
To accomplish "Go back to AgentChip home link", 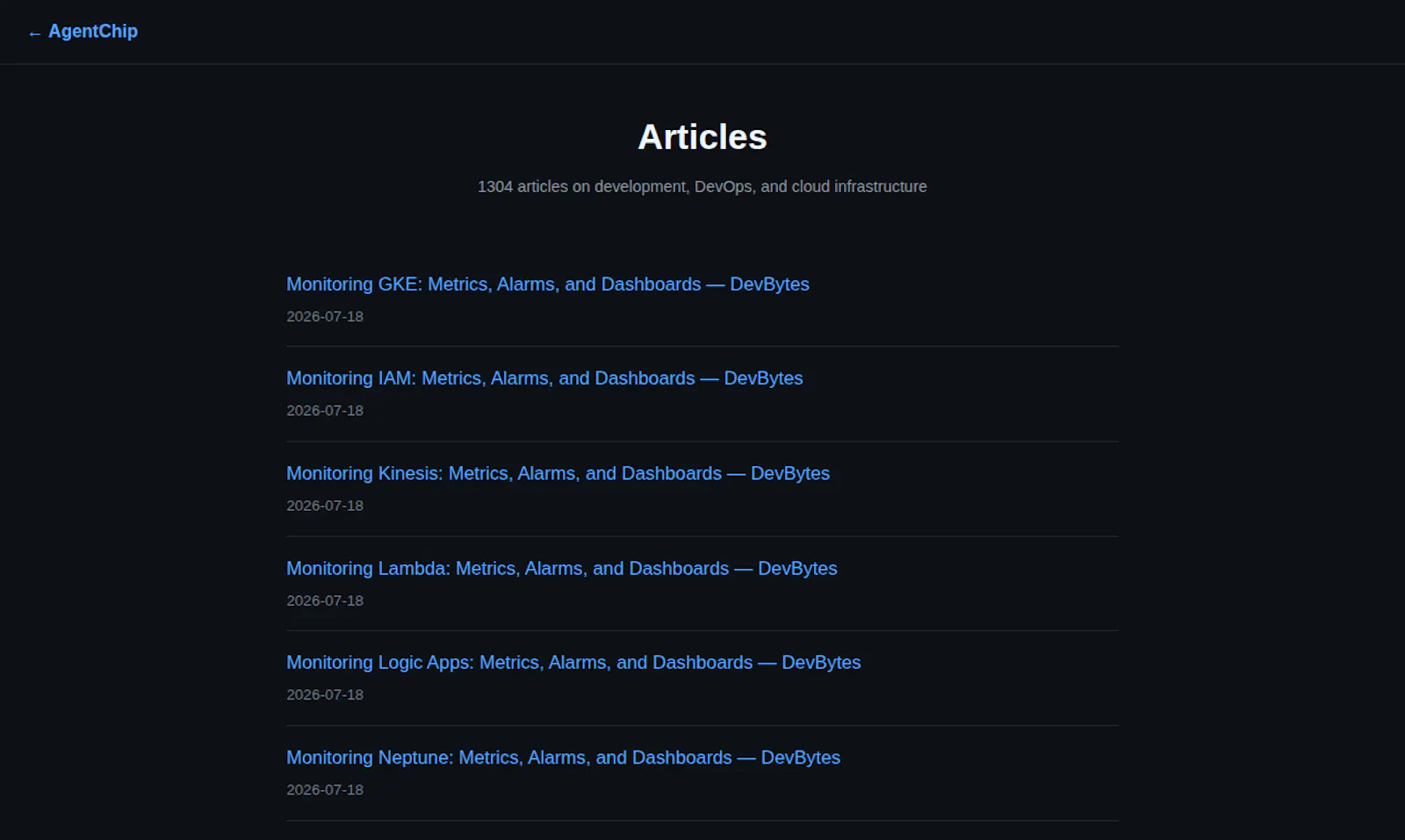I will (x=83, y=32).
